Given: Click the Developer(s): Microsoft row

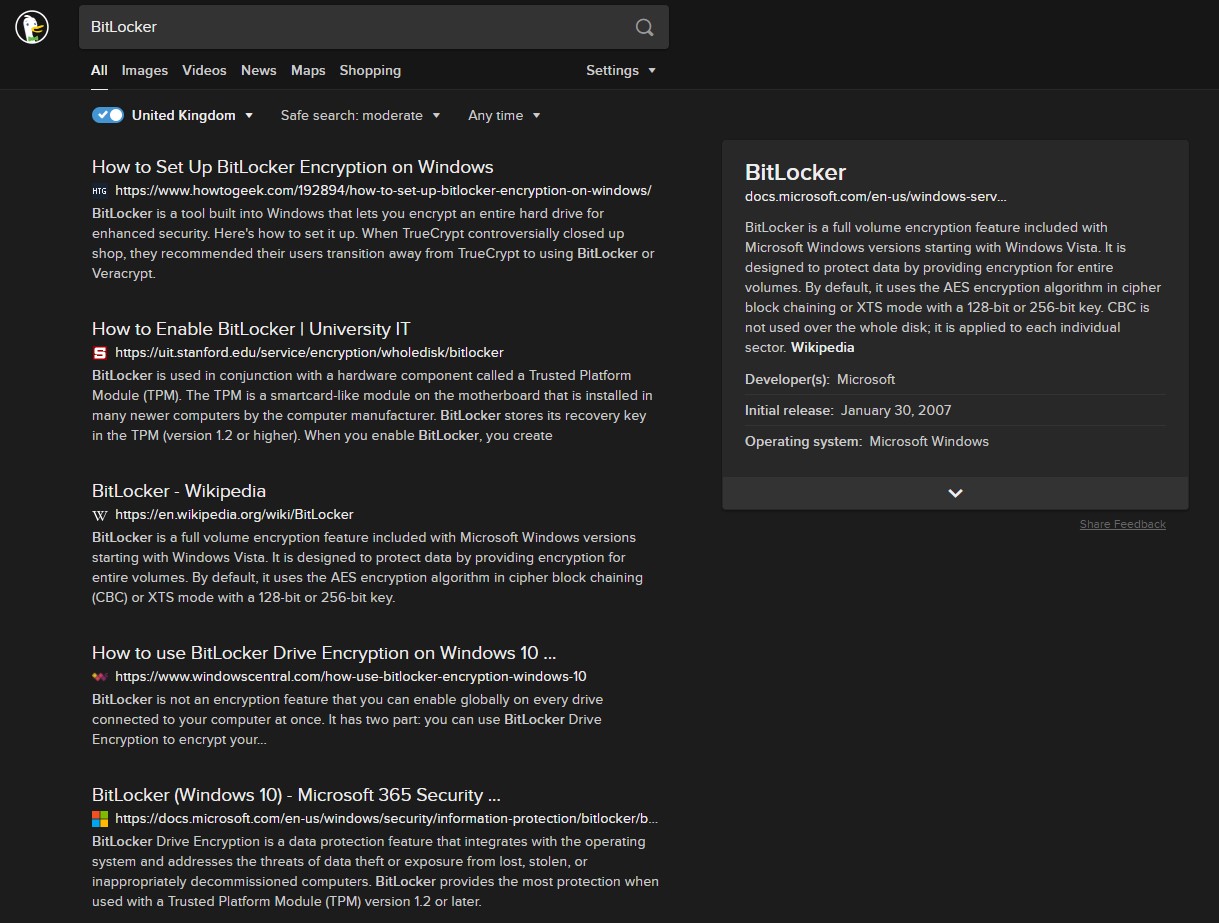Looking at the screenshot, I should tap(955, 379).
